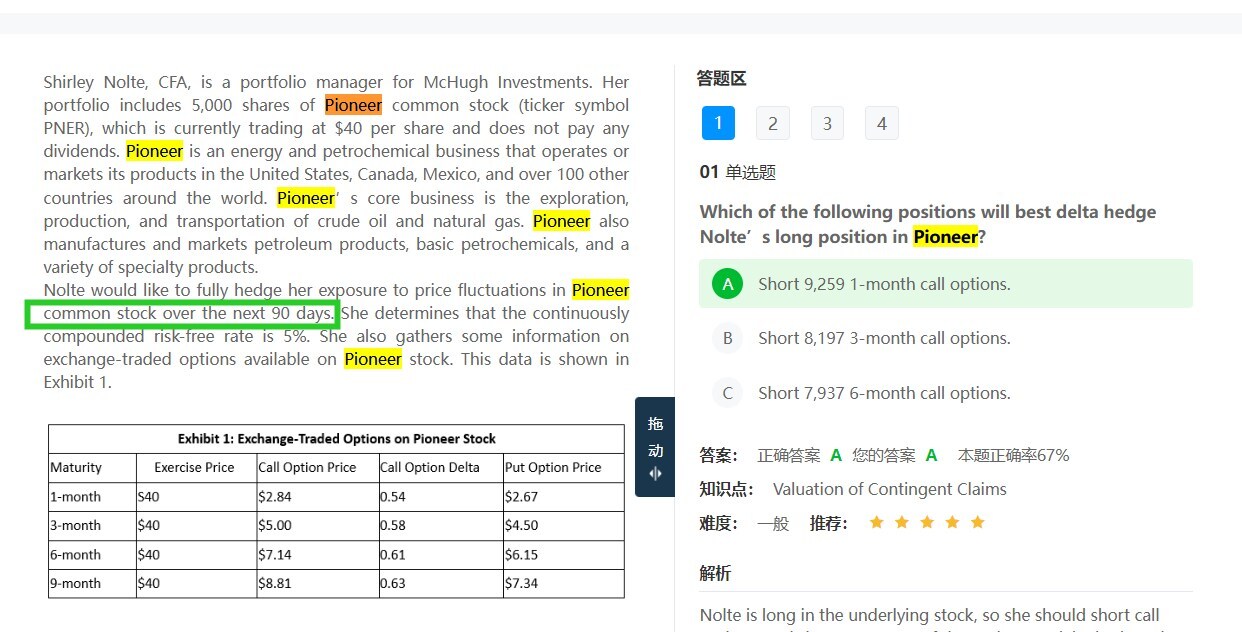Click Valuation of Contingent Claims knowledge point
Viewport: 1242px width, 632px height.
pyautogui.click(x=889, y=489)
